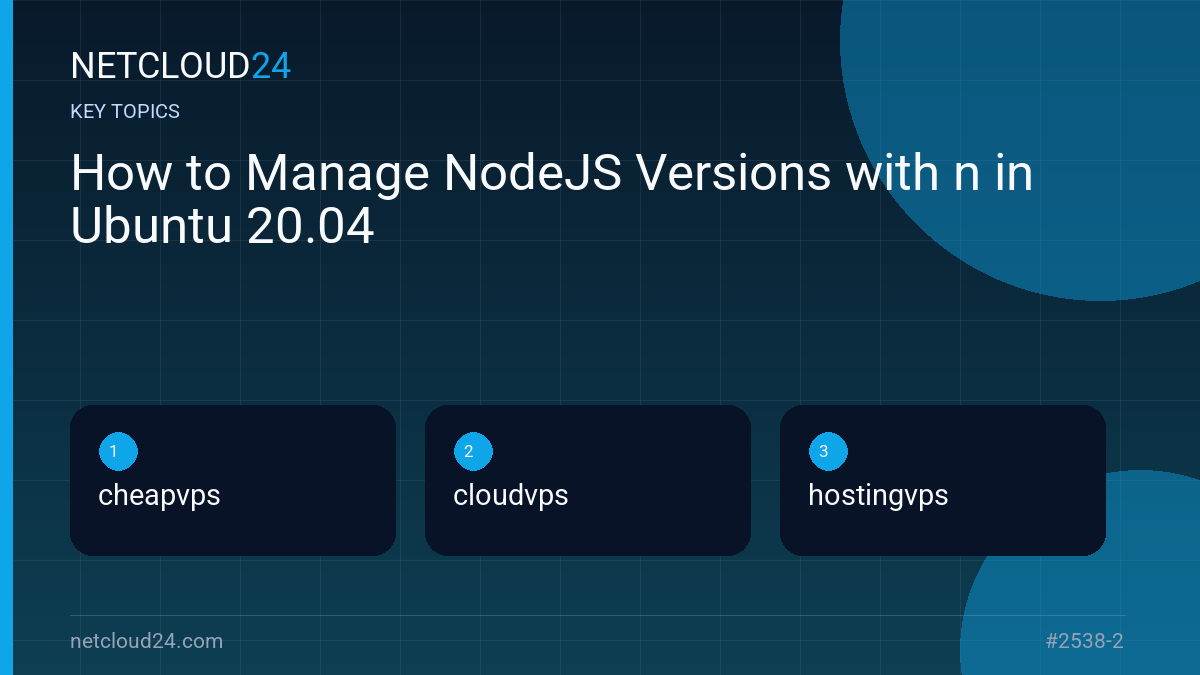
Task: Click the number 1 badge on cheapvps card
Action: pyautogui.click(x=118, y=452)
